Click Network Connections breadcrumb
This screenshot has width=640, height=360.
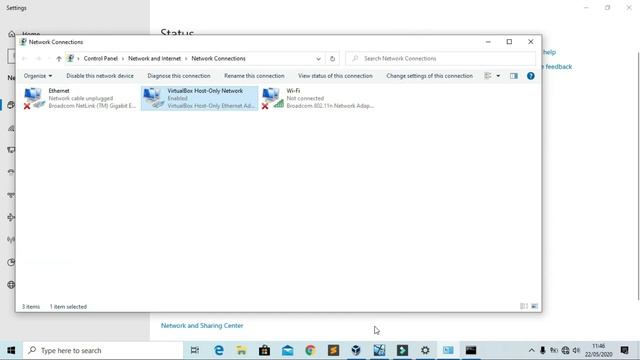[218, 59]
